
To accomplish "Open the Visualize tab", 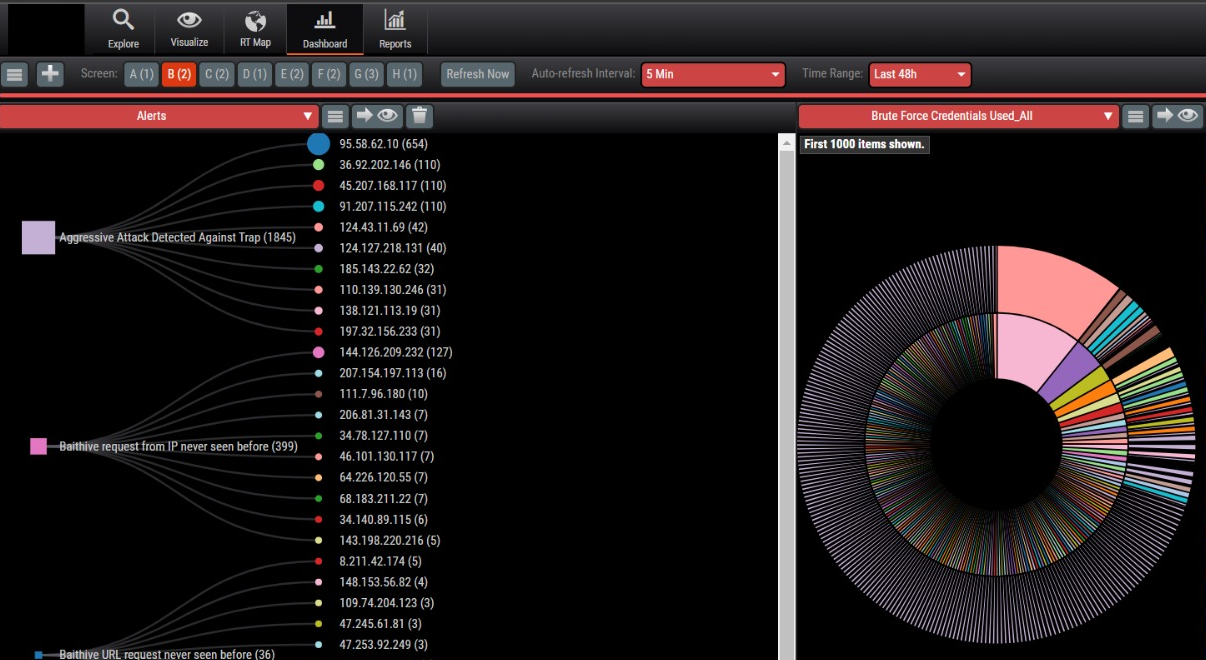I will click(189, 29).
